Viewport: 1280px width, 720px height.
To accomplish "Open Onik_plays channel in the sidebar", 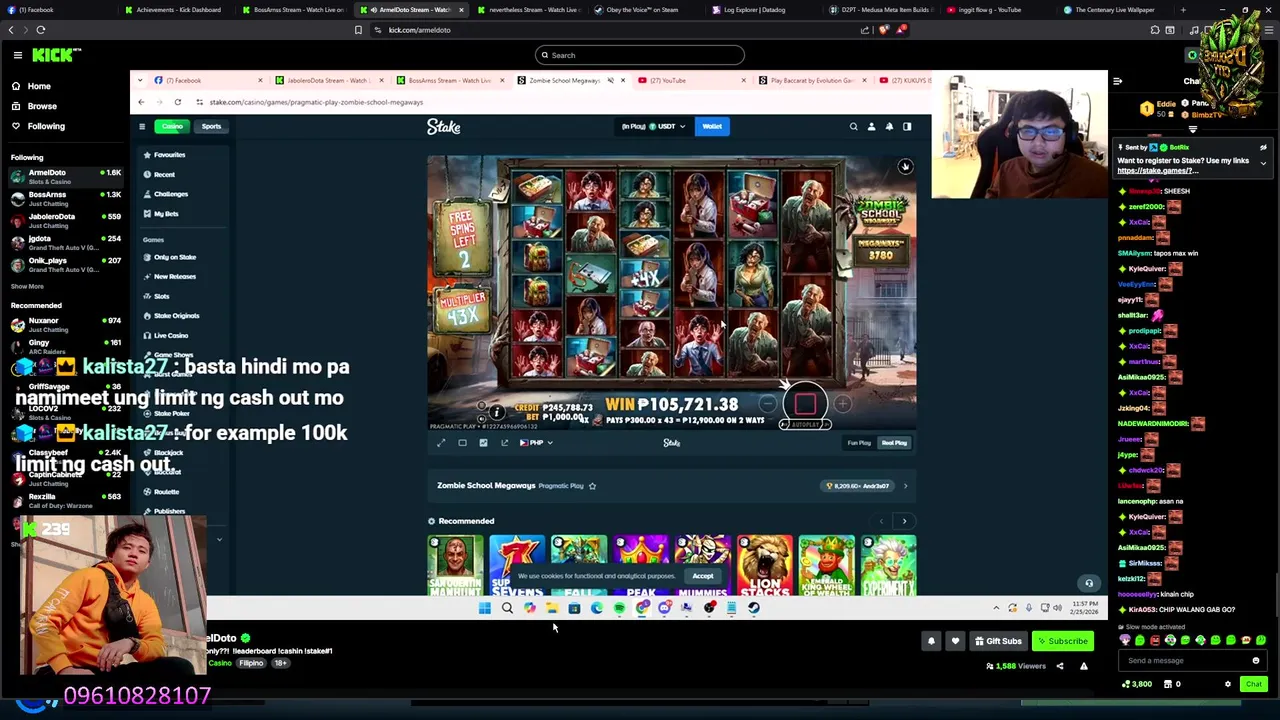I will 66,264.
